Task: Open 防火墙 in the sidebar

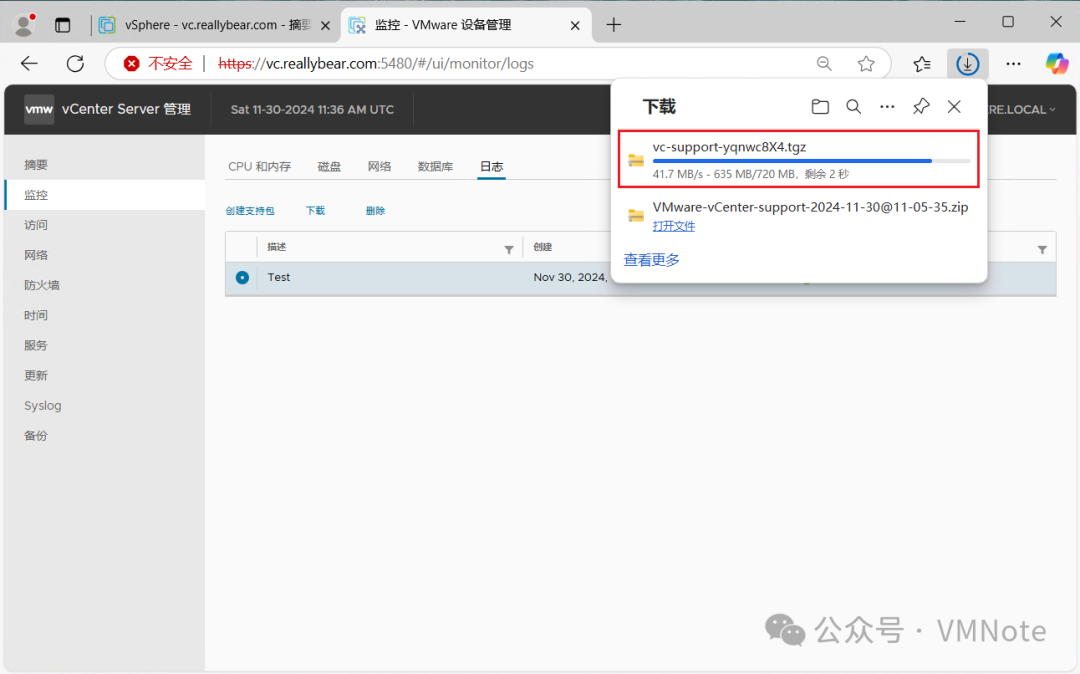Action: pyautogui.click(x=41, y=286)
